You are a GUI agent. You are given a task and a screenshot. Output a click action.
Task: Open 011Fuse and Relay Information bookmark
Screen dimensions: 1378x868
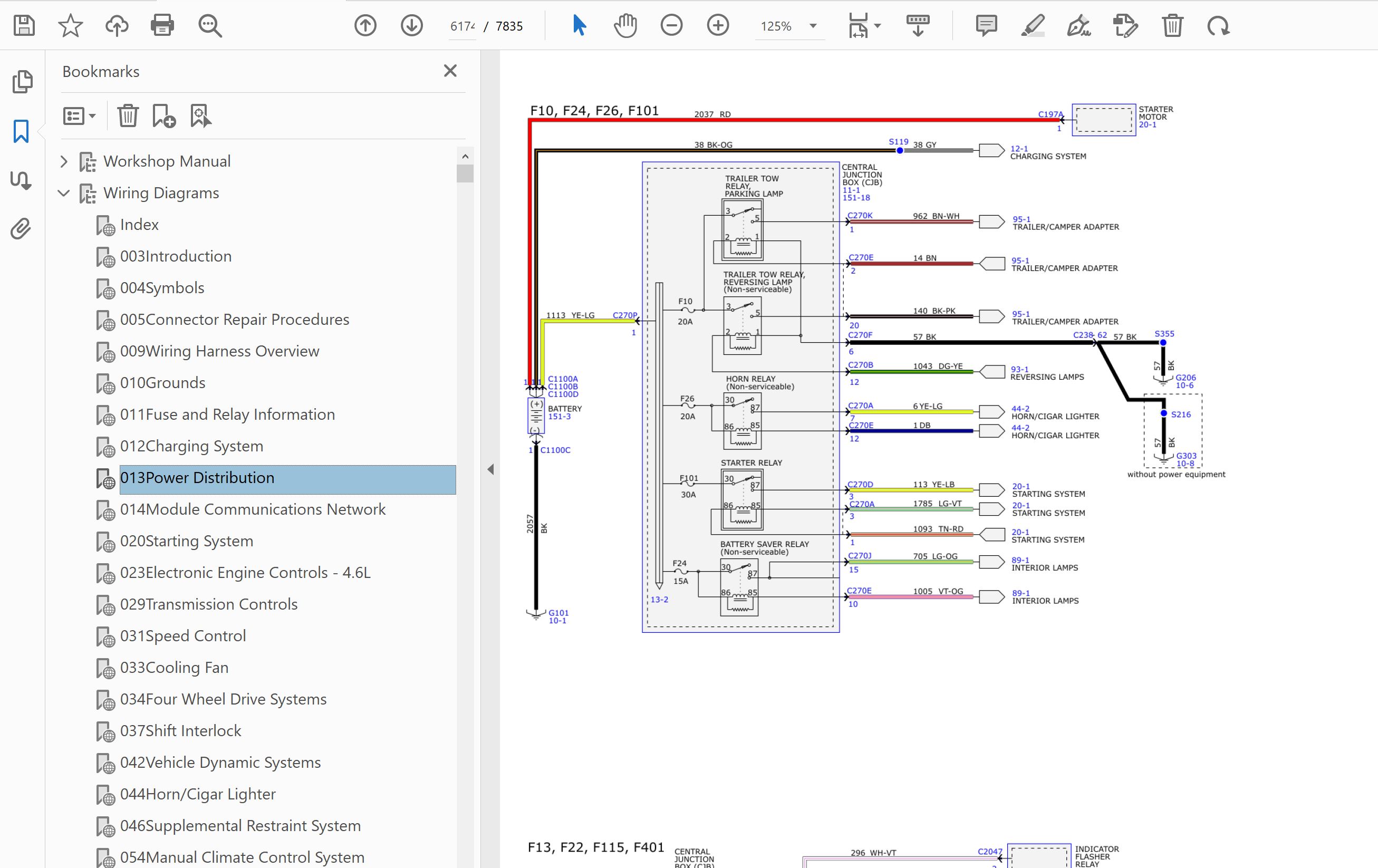click(227, 414)
